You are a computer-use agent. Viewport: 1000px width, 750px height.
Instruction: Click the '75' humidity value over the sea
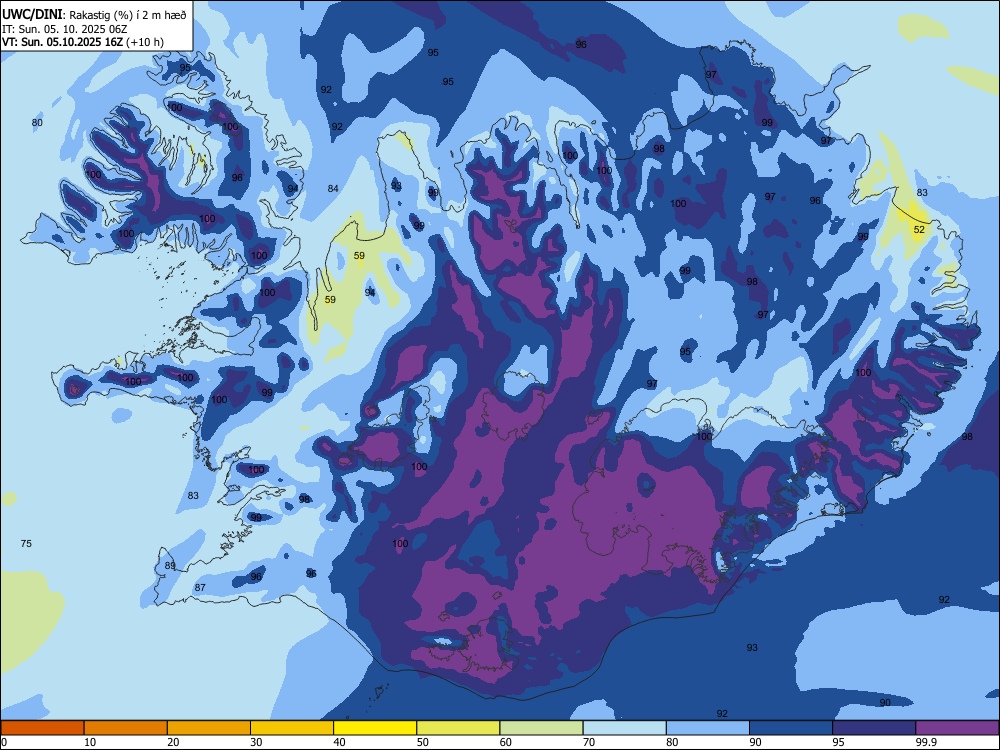26,543
